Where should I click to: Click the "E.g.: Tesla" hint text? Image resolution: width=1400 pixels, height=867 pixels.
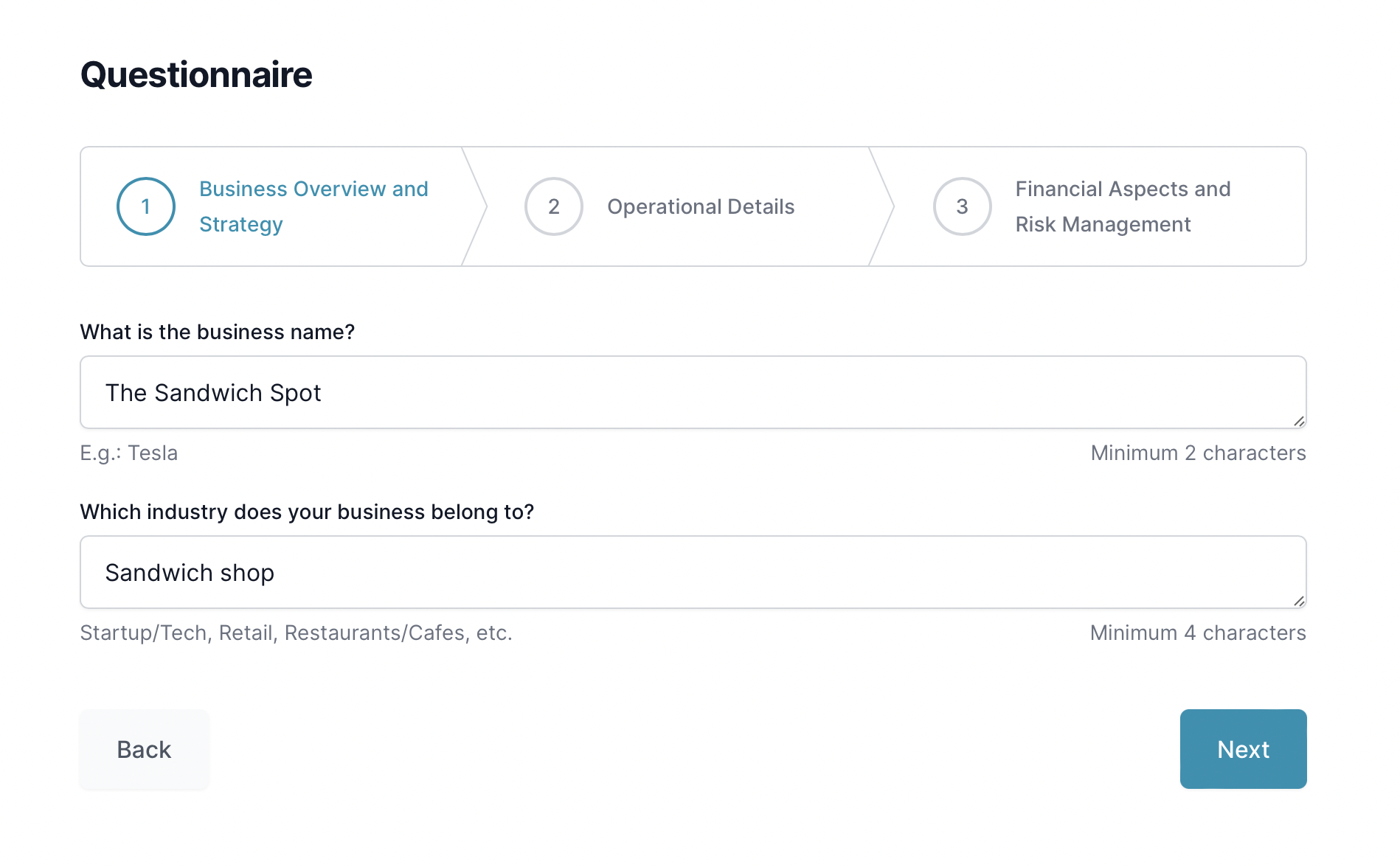129,453
